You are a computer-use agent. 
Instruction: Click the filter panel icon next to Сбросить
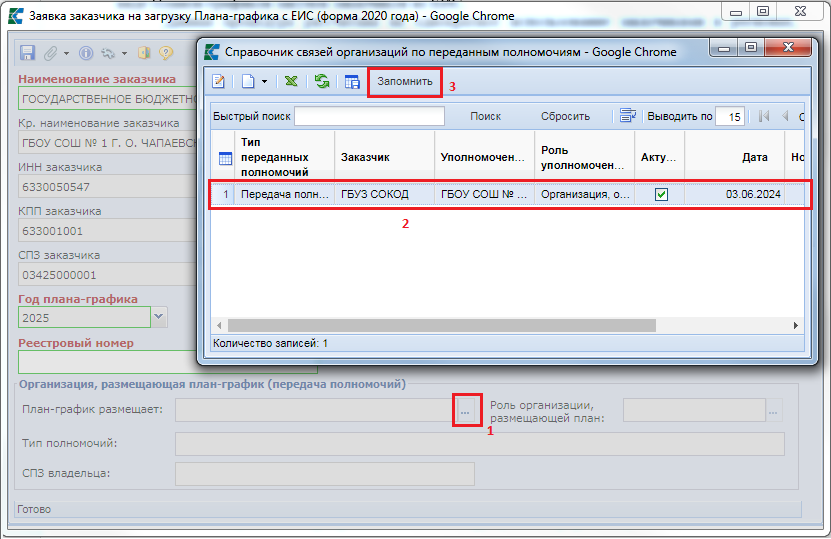[x=627, y=116]
